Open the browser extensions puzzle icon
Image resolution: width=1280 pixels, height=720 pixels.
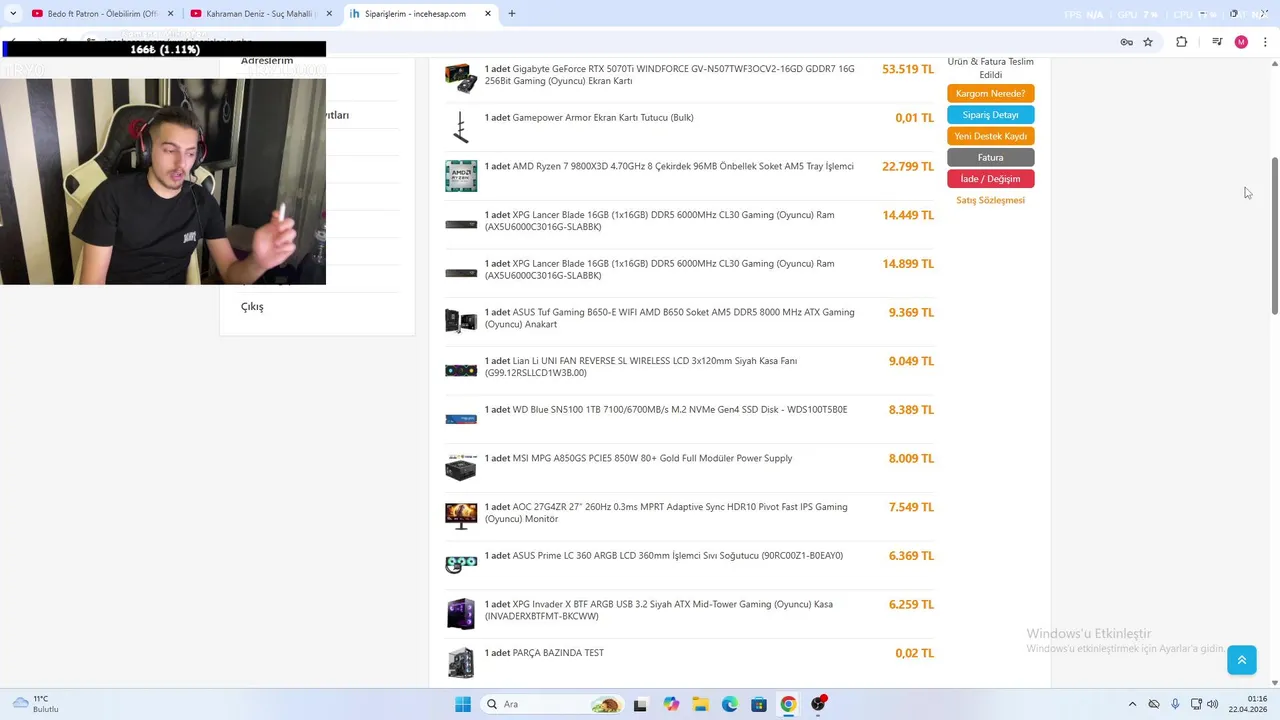(1181, 42)
